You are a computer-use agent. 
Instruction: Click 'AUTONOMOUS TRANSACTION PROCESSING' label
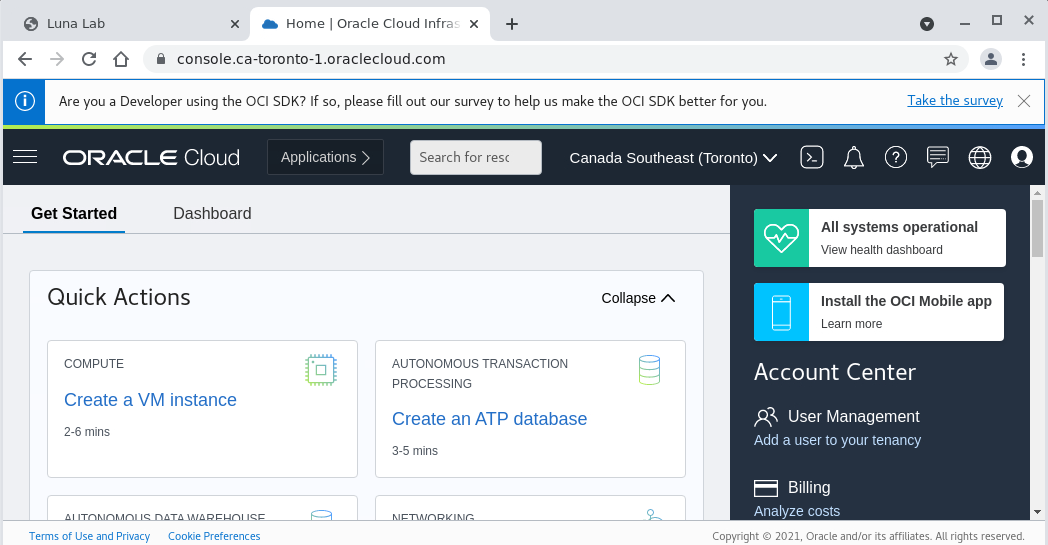(x=480, y=374)
